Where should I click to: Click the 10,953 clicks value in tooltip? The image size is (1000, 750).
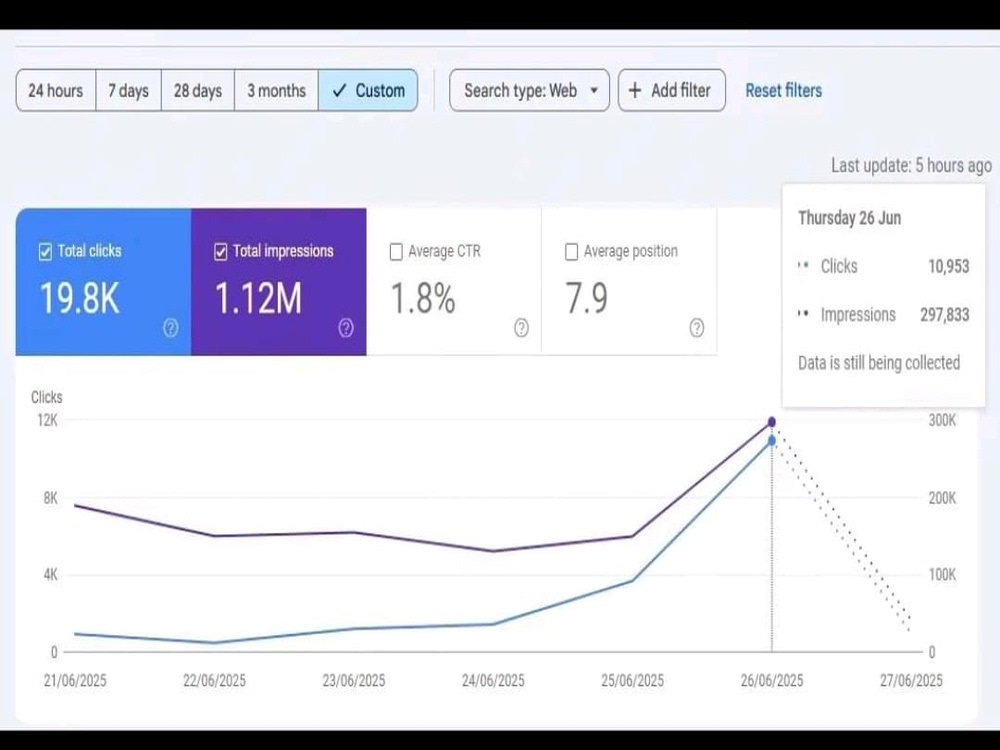[948, 267]
